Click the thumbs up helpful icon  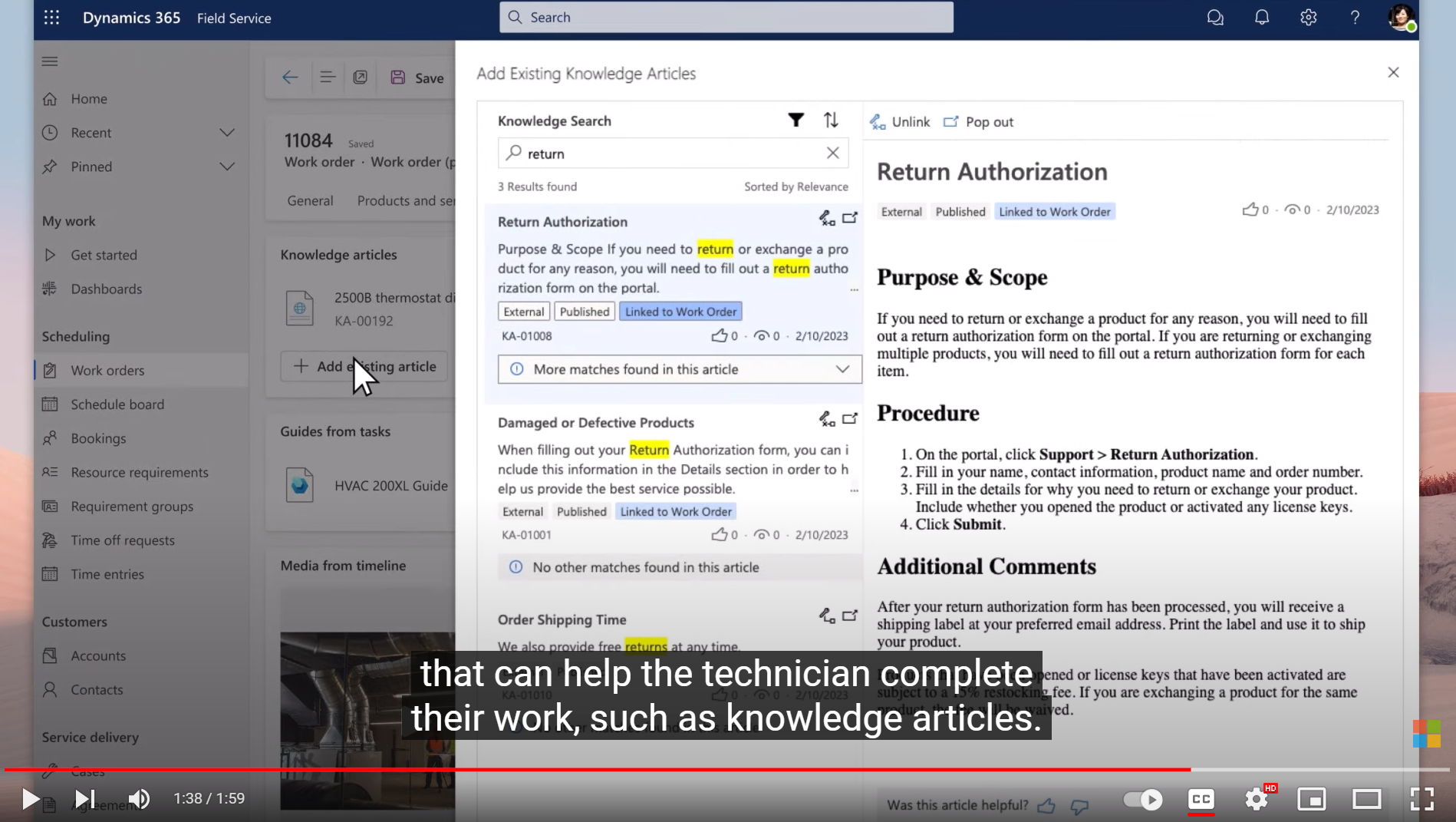pos(1046,805)
